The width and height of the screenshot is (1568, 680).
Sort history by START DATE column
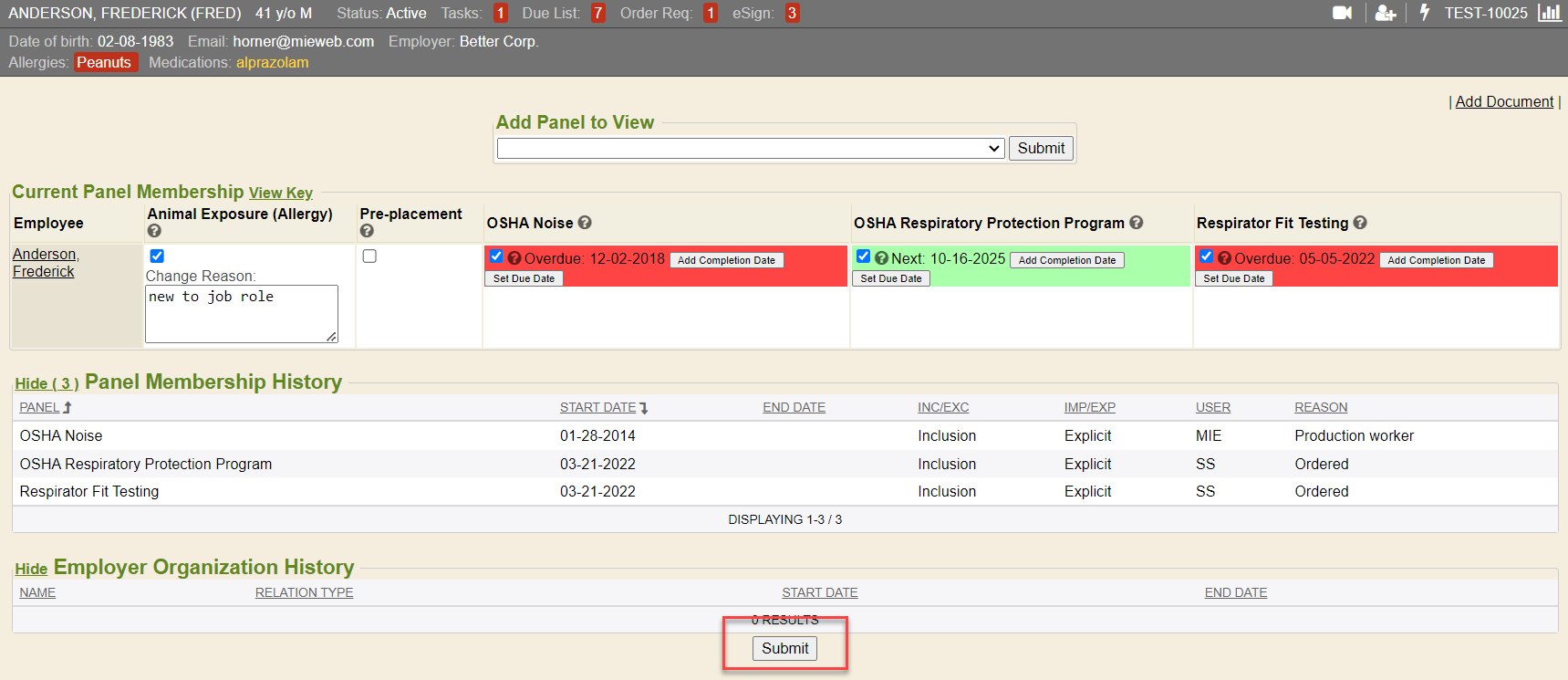click(x=597, y=408)
